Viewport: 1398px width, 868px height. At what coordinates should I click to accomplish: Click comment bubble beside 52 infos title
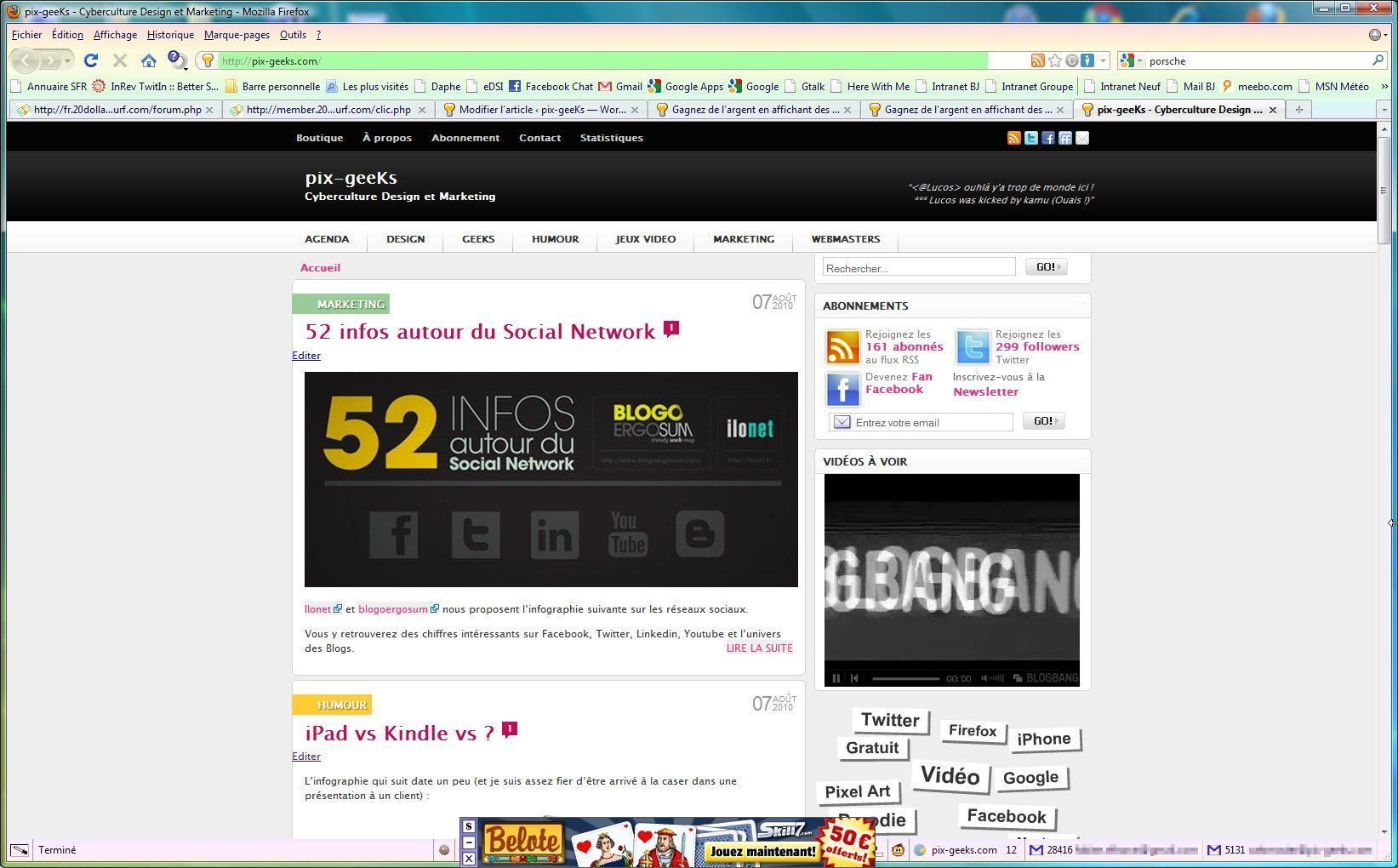670,328
